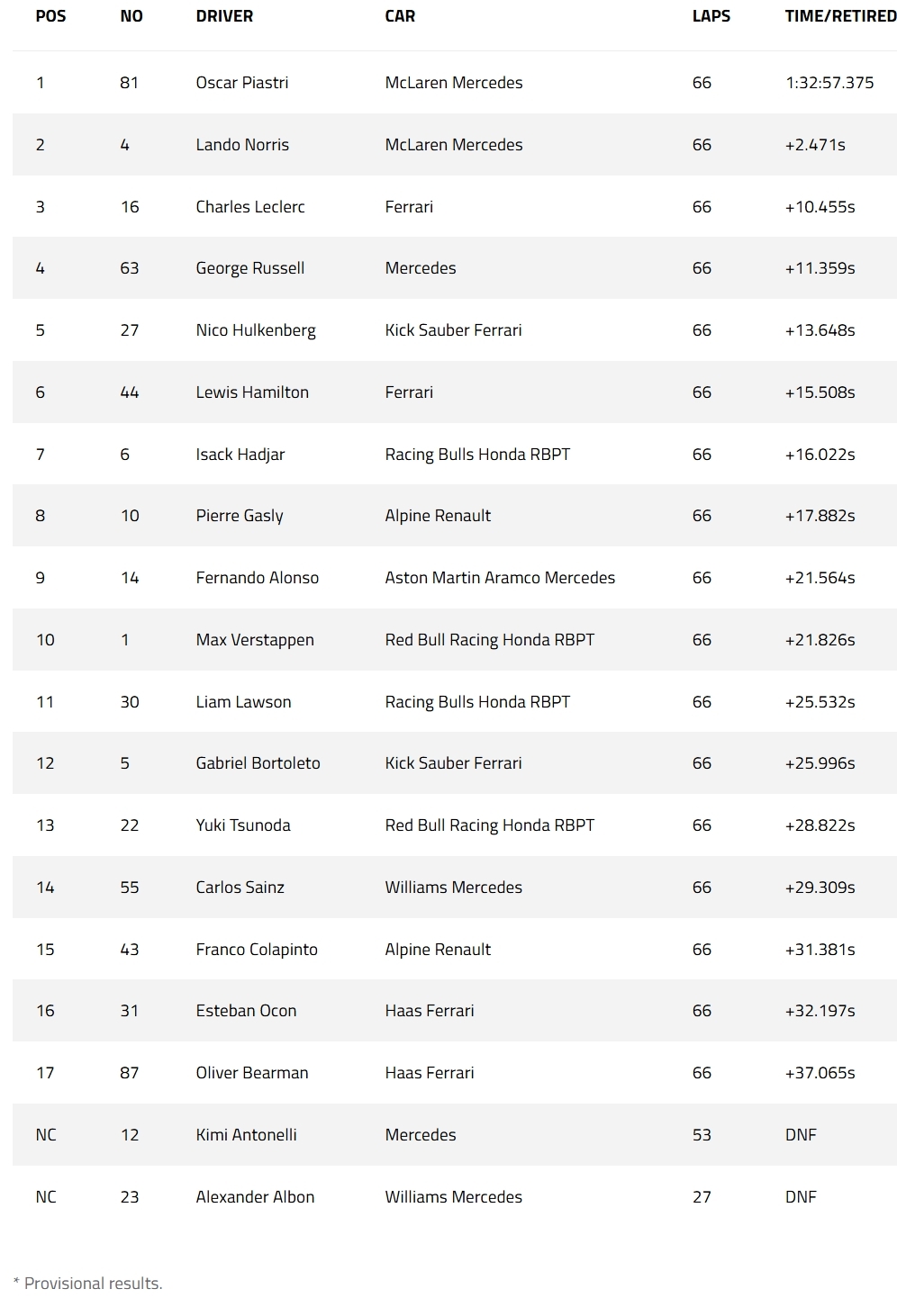Select Oliver Bearman in position 17

tap(252, 1073)
